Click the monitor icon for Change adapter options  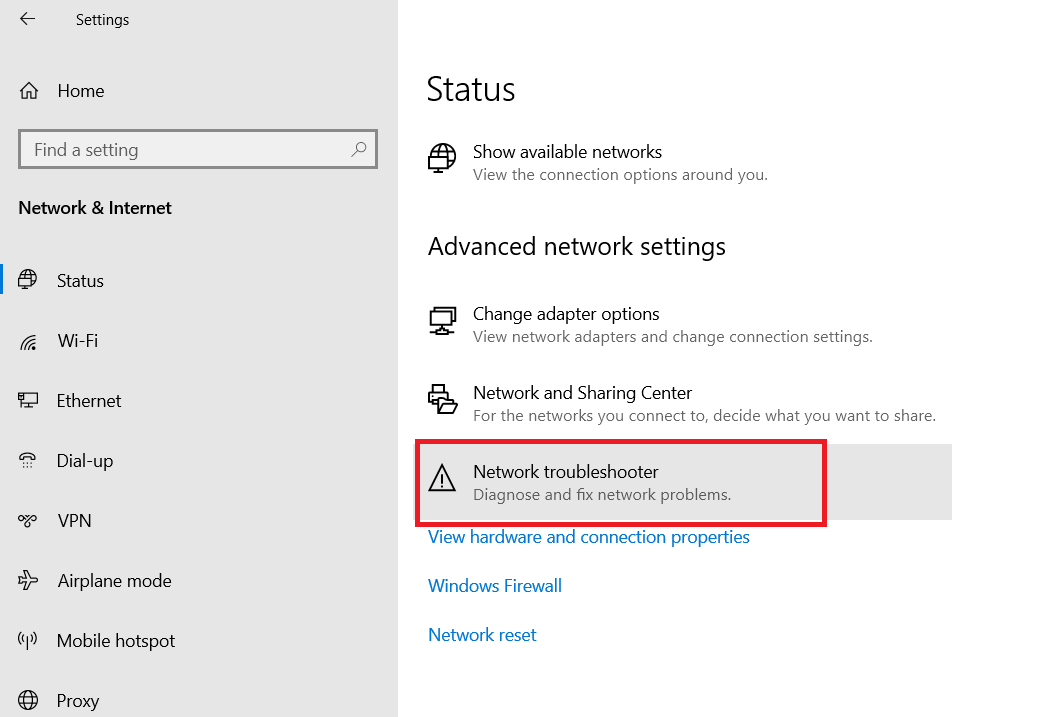pyautogui.click(x=442, y=320)
